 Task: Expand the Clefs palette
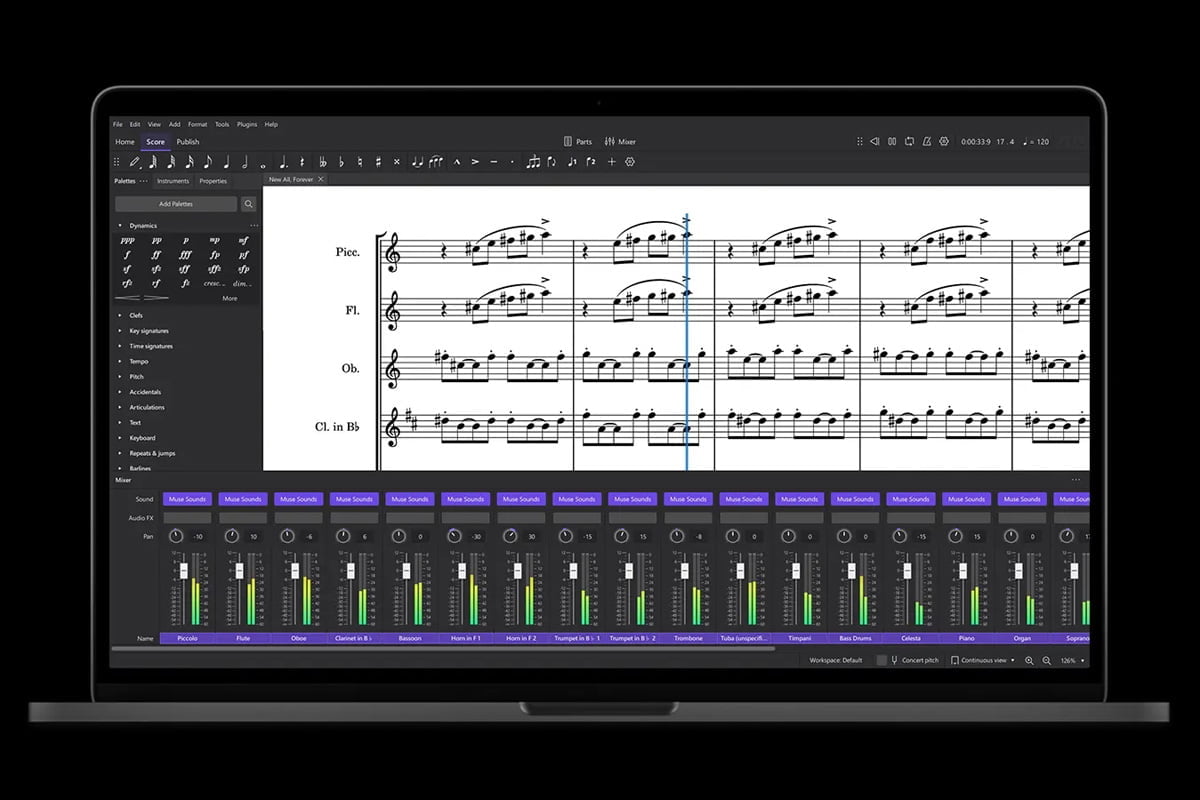121,315
